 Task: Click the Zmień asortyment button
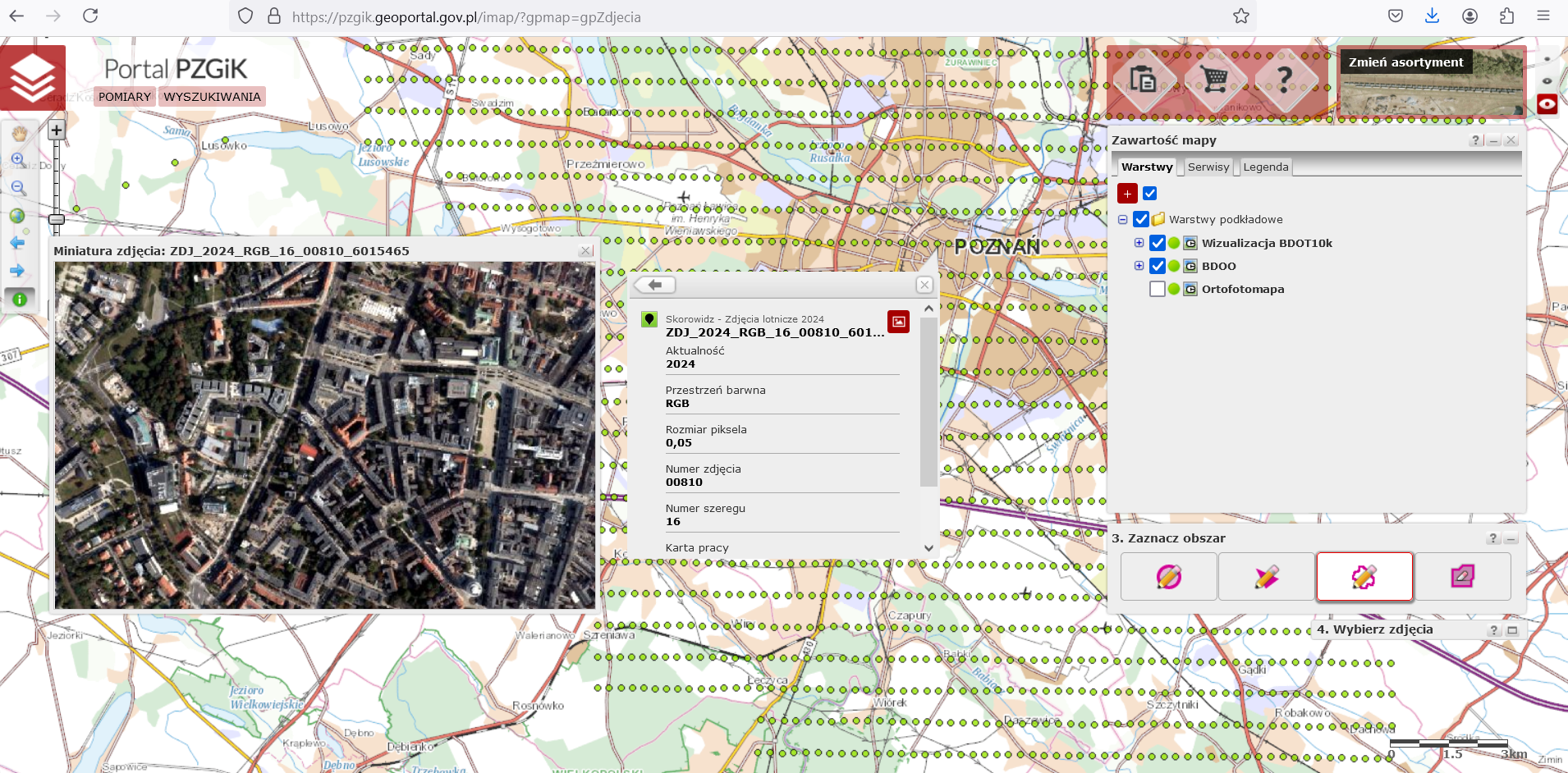click(1405, 62)
